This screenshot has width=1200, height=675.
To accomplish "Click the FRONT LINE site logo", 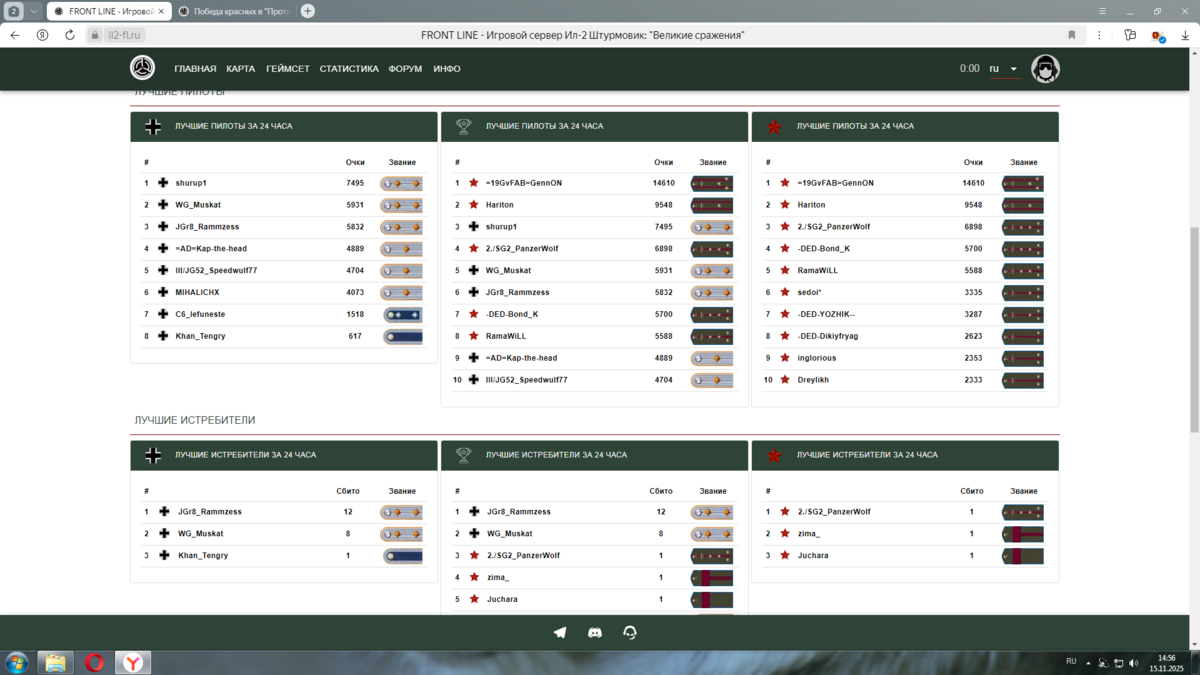I will (x=143, y=68).
